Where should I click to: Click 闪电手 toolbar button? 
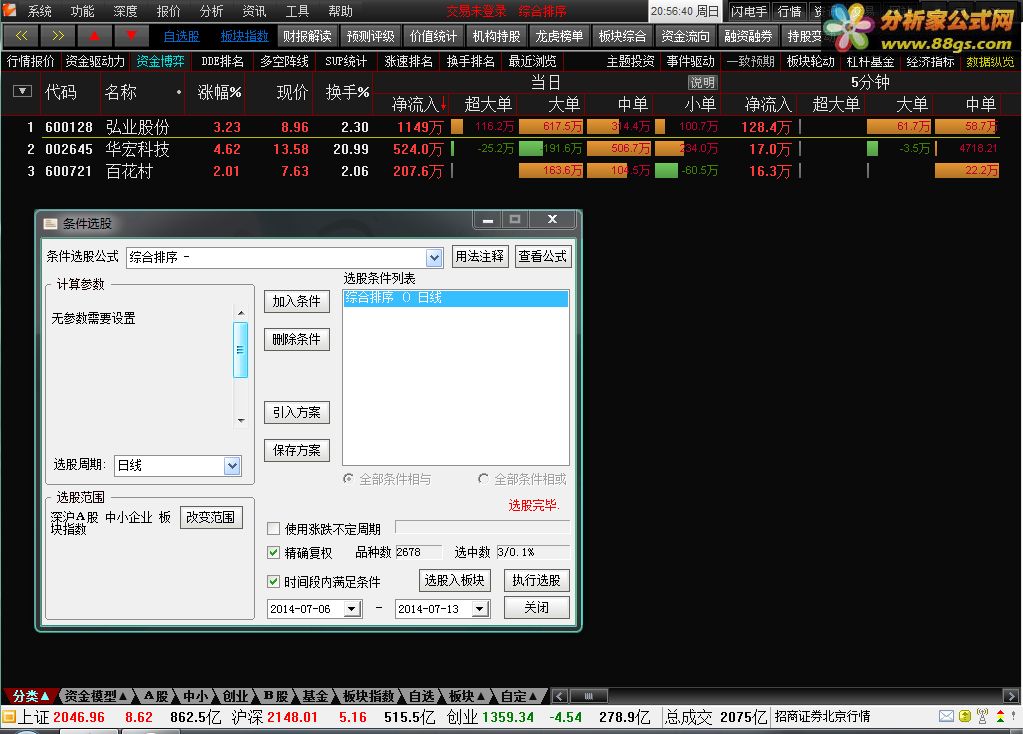pyautogui.click(x=749, y=11)
